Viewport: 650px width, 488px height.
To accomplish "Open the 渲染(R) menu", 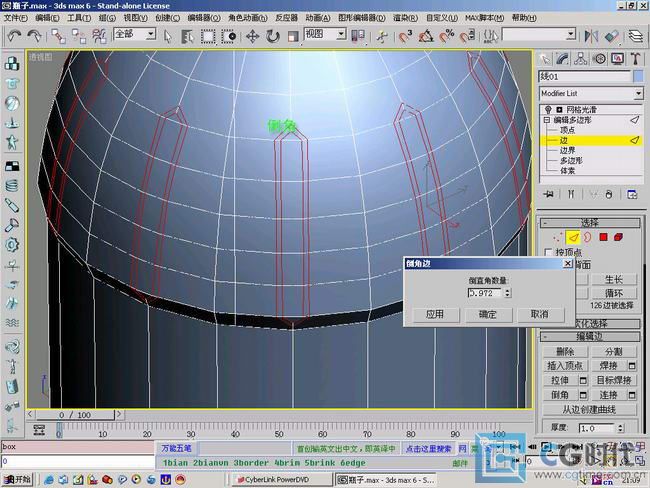I will 405,18.
